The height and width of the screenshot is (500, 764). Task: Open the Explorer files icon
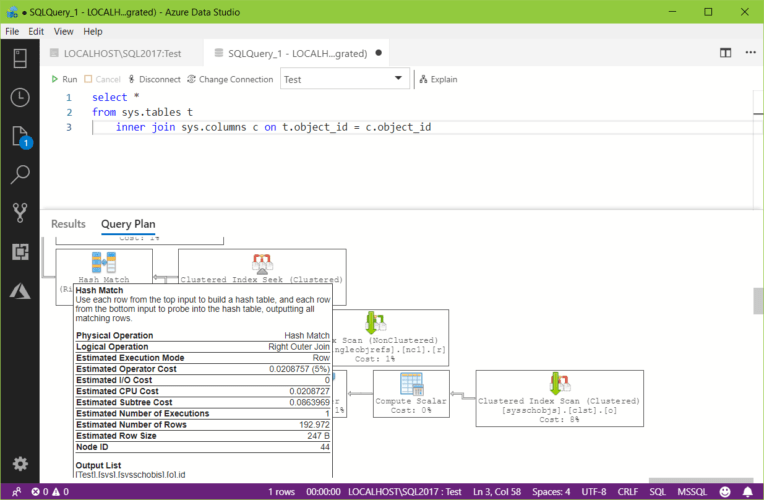(20, 137)
